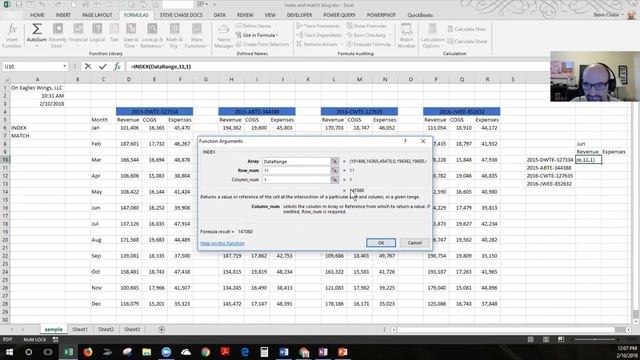Click the help question mark in dialog
Screen dimensions: 640x360
(x=405, y=141)
